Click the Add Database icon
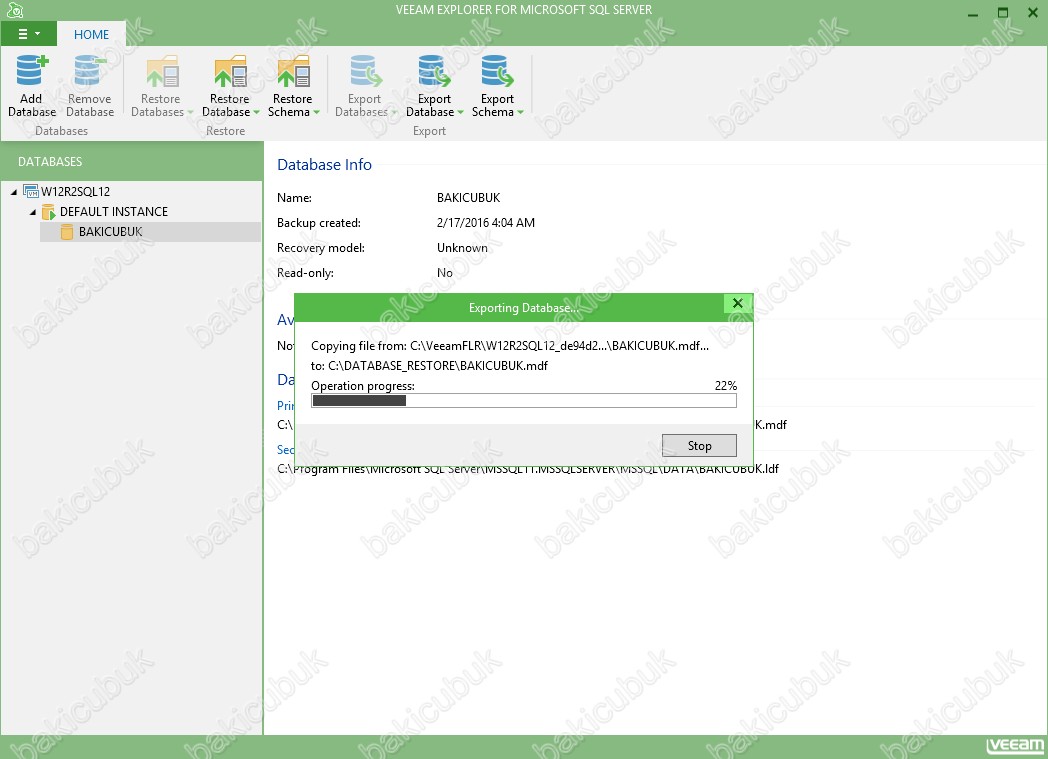 [32, 70]
